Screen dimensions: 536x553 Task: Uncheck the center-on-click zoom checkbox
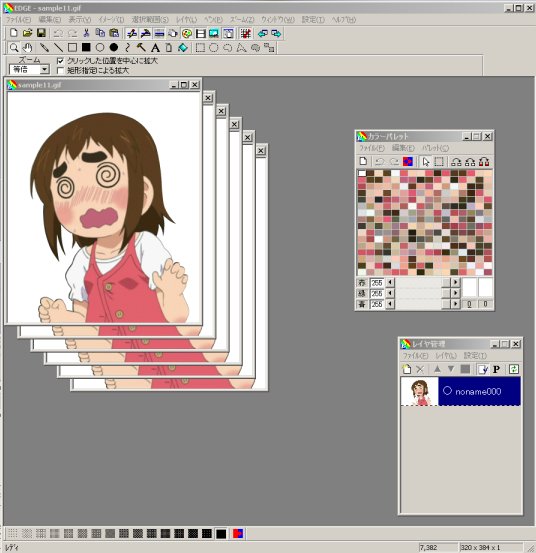(60, 61)
